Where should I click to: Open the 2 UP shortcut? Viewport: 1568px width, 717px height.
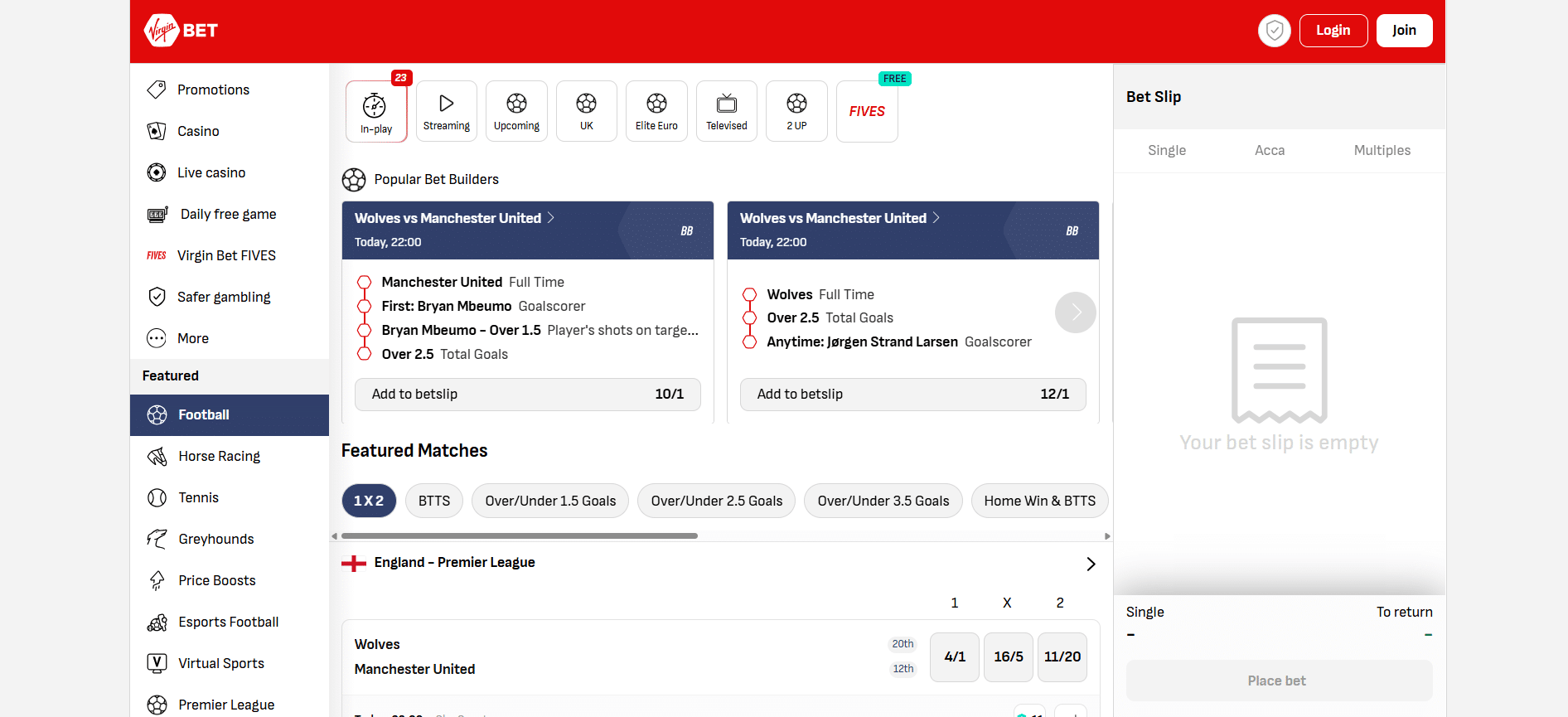click(796, 111)
